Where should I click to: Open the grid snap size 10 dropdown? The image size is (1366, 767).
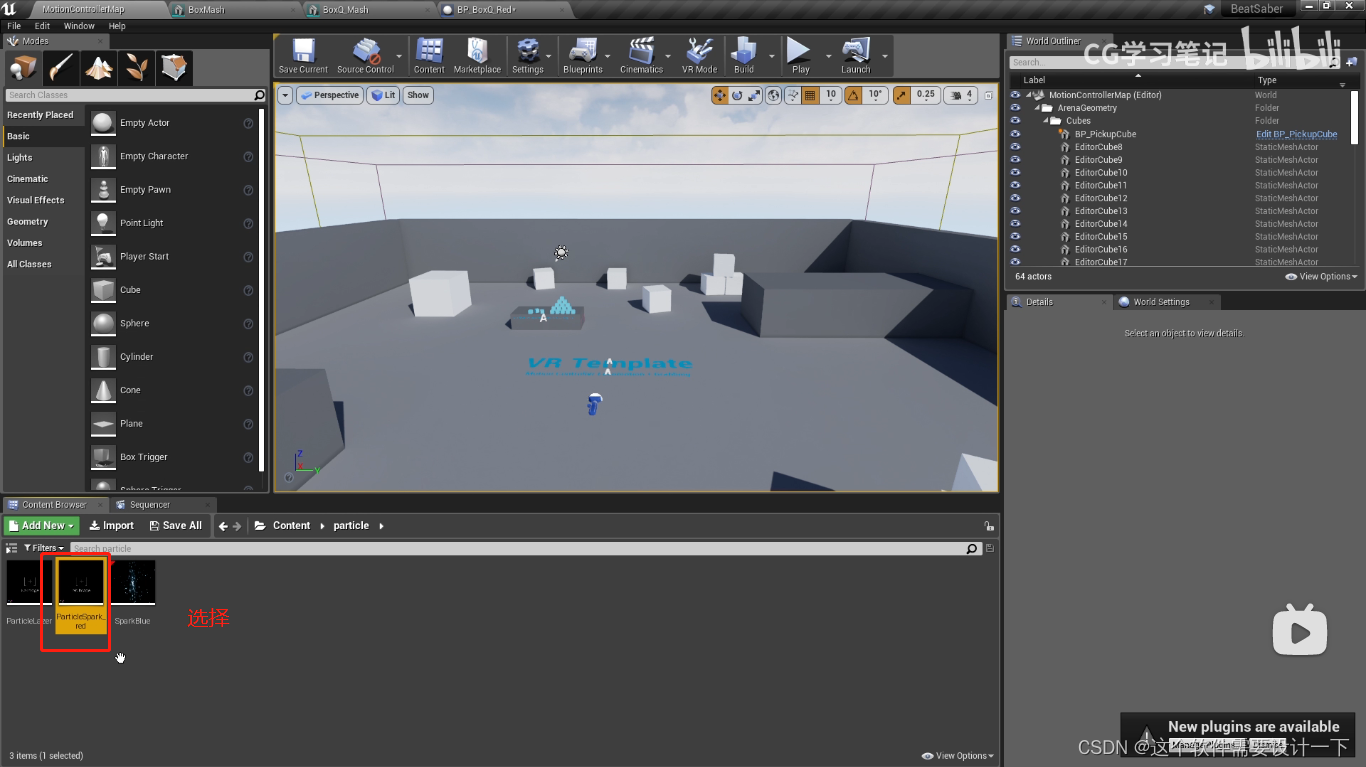(830, 95)
